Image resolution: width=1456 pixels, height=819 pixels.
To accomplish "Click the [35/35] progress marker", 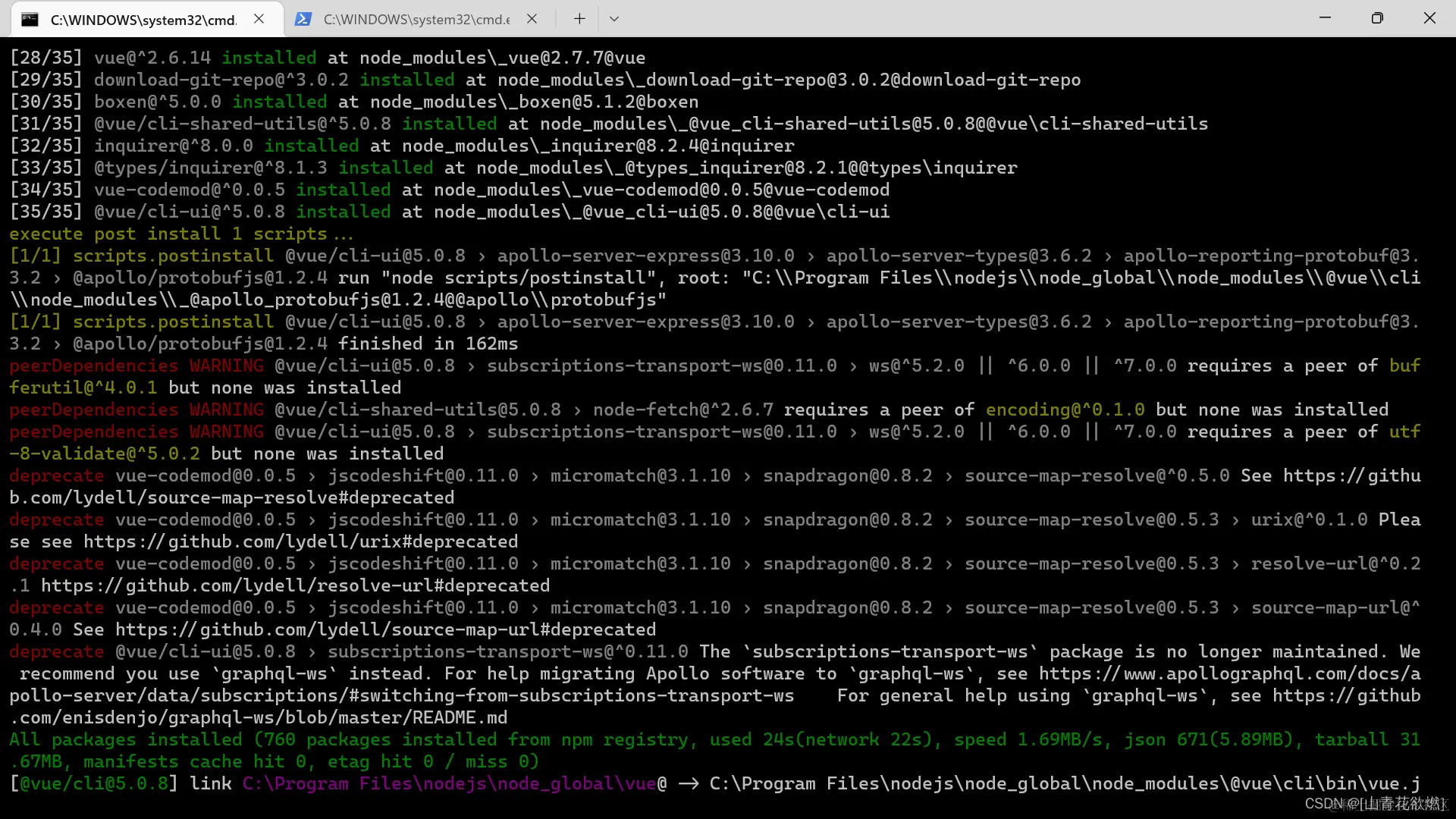I will click(x=45, y=212).
